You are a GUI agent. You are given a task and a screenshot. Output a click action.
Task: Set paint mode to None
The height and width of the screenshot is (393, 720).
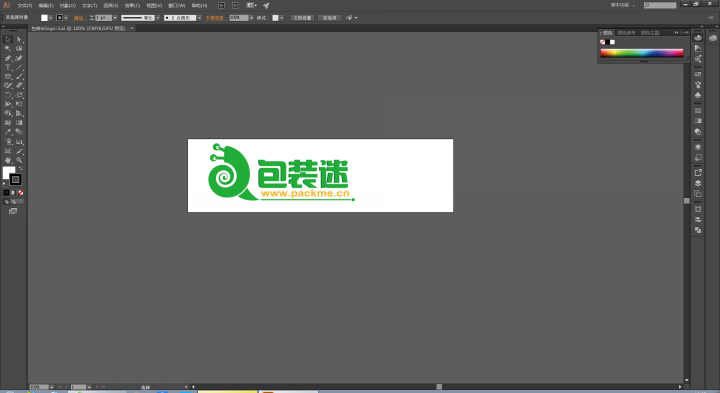(21, 193)
